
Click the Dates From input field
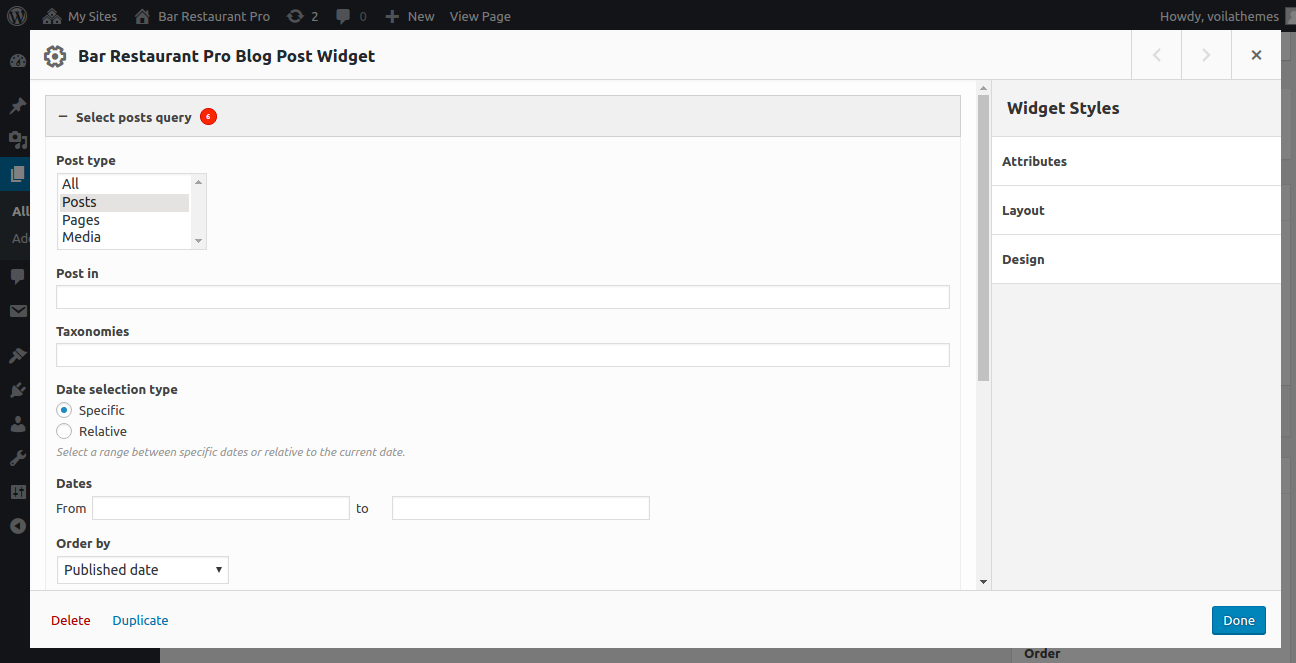[x=221, y=508]
